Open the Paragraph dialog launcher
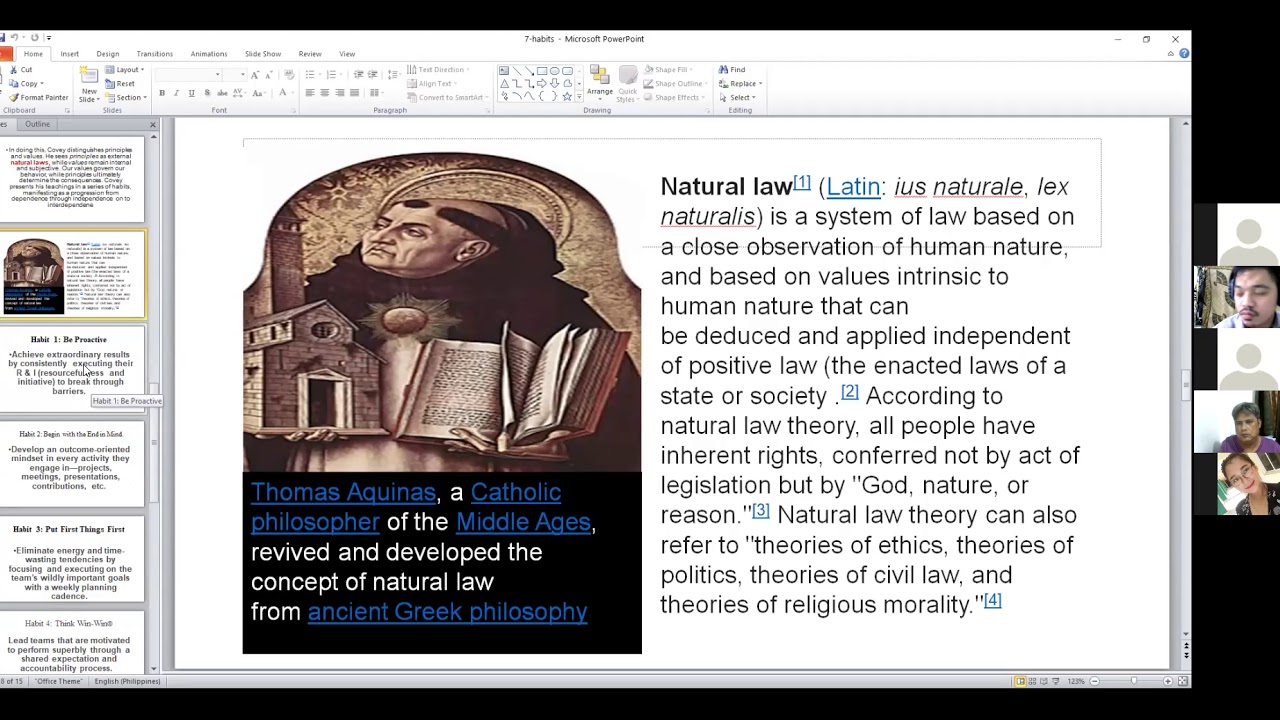This screenshot has height=720, width=1280. tap(488, 110)
